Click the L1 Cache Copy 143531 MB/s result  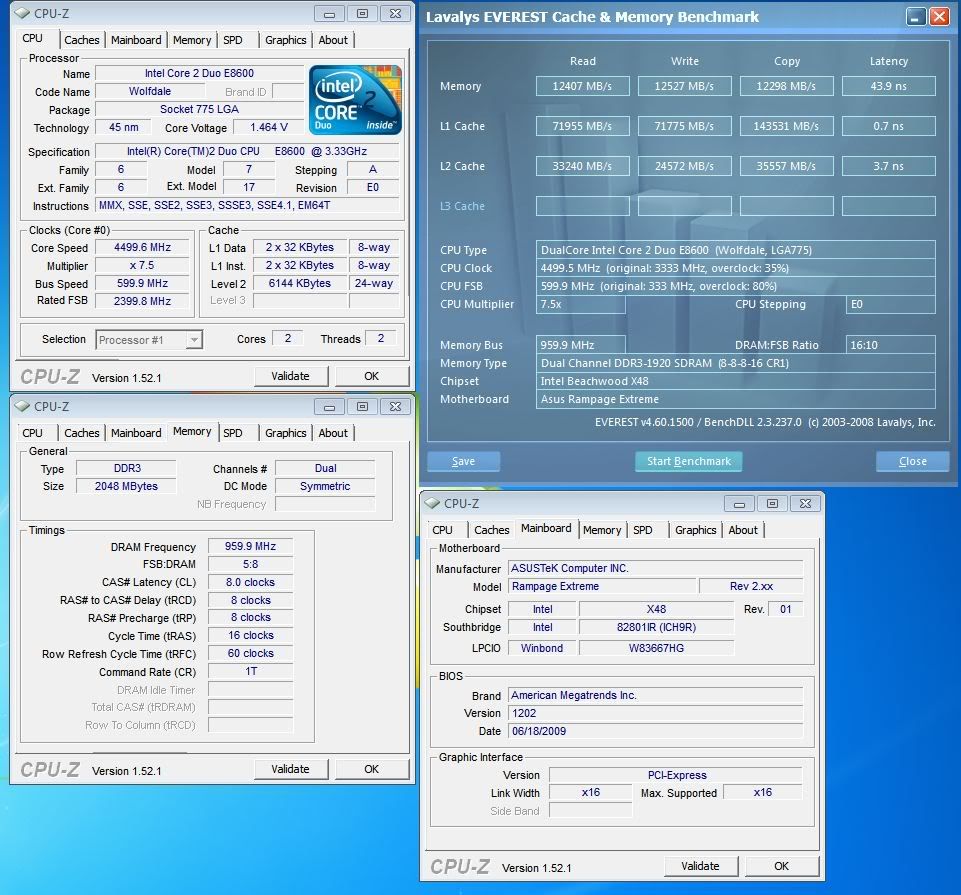coord(786,126)
